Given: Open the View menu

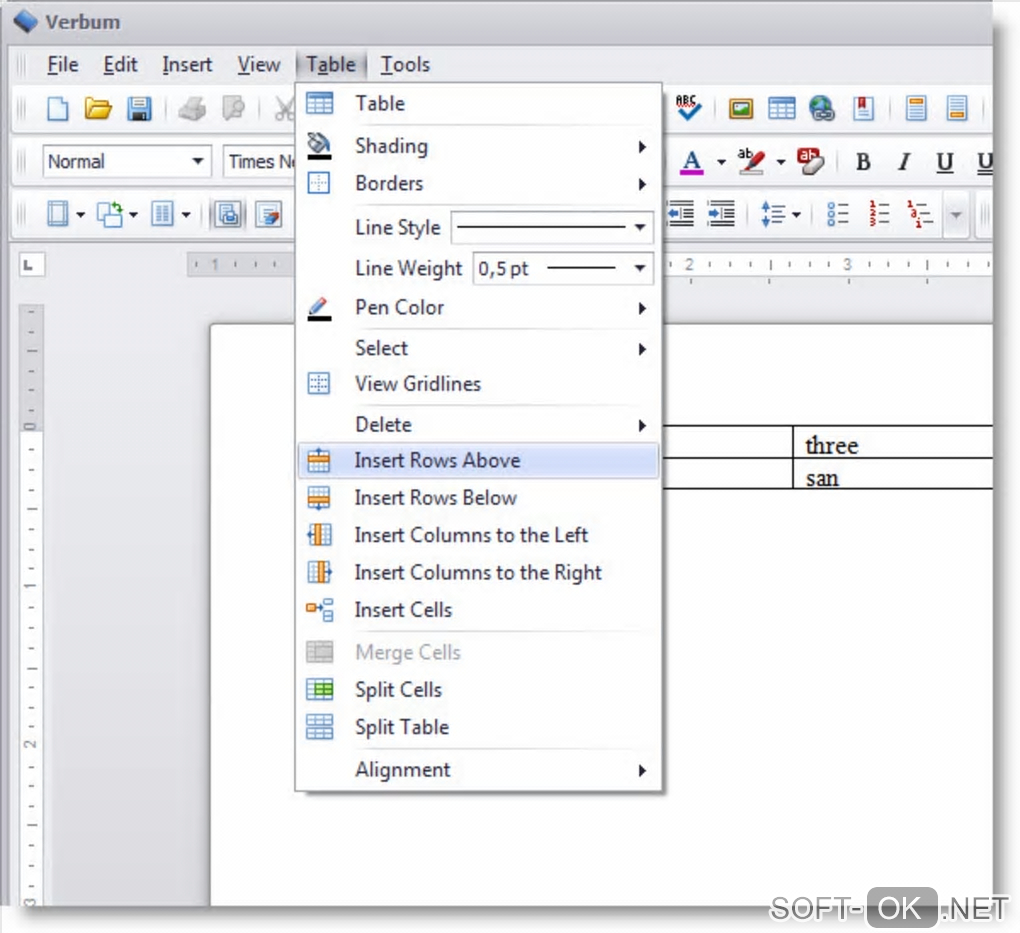Looking at the screenshot, I should tap(258, 64).
